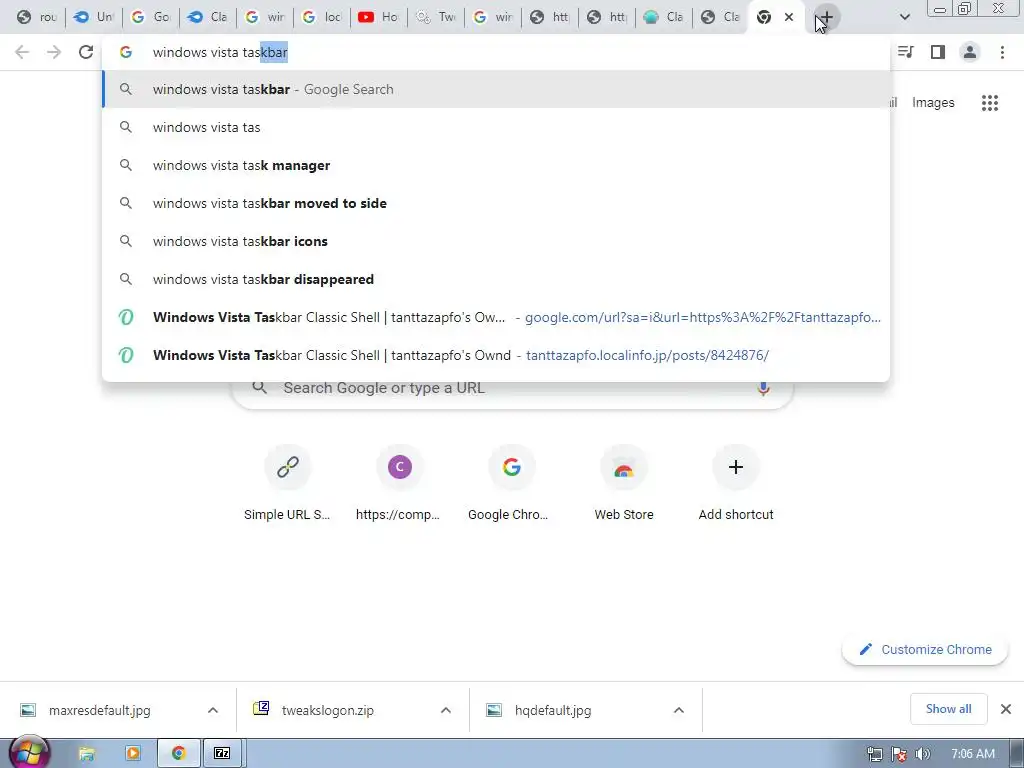1024x768 pixels.
Task: Open the media player taskbar icon
Action: pos(133,754)
